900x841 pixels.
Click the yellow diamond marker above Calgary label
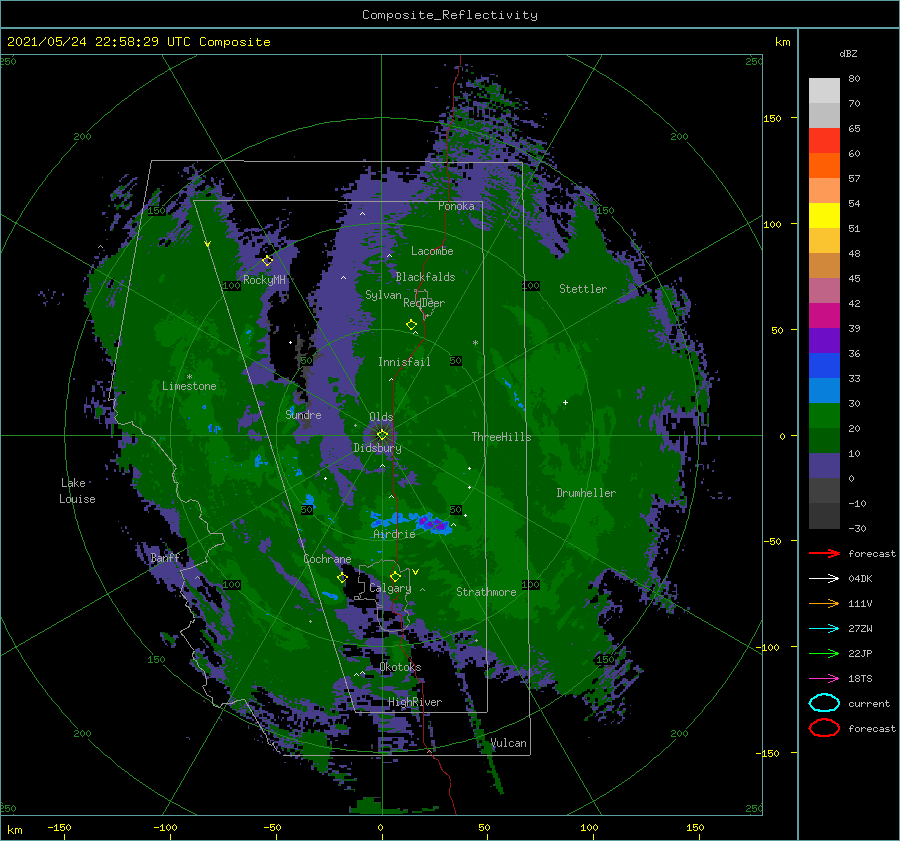coord(395,576)
